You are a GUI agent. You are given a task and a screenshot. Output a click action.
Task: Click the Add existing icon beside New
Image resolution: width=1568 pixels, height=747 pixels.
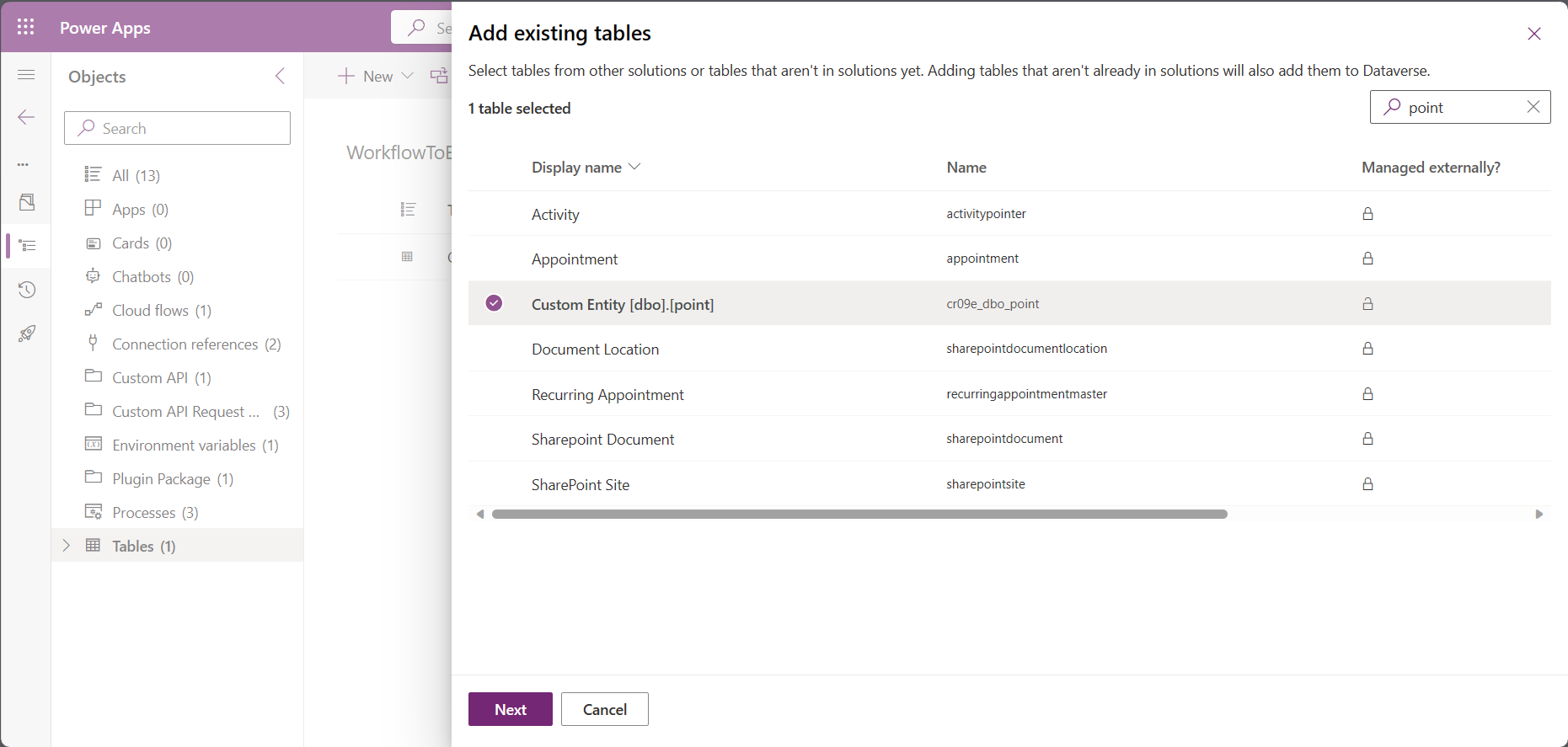tap(439, 76)
